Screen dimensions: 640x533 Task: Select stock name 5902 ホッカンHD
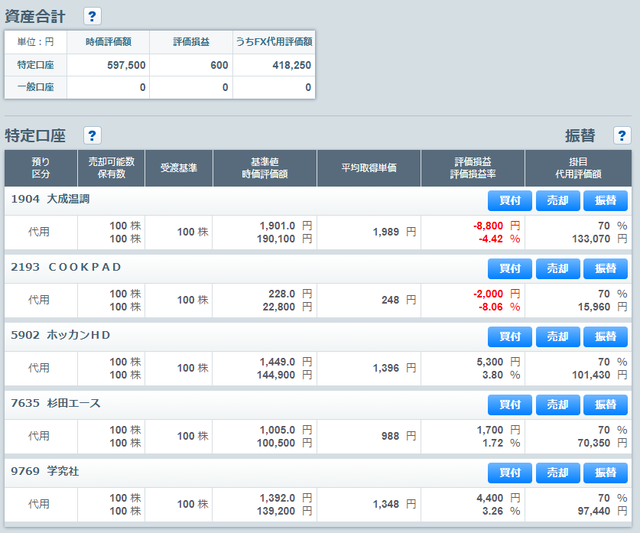60,335
